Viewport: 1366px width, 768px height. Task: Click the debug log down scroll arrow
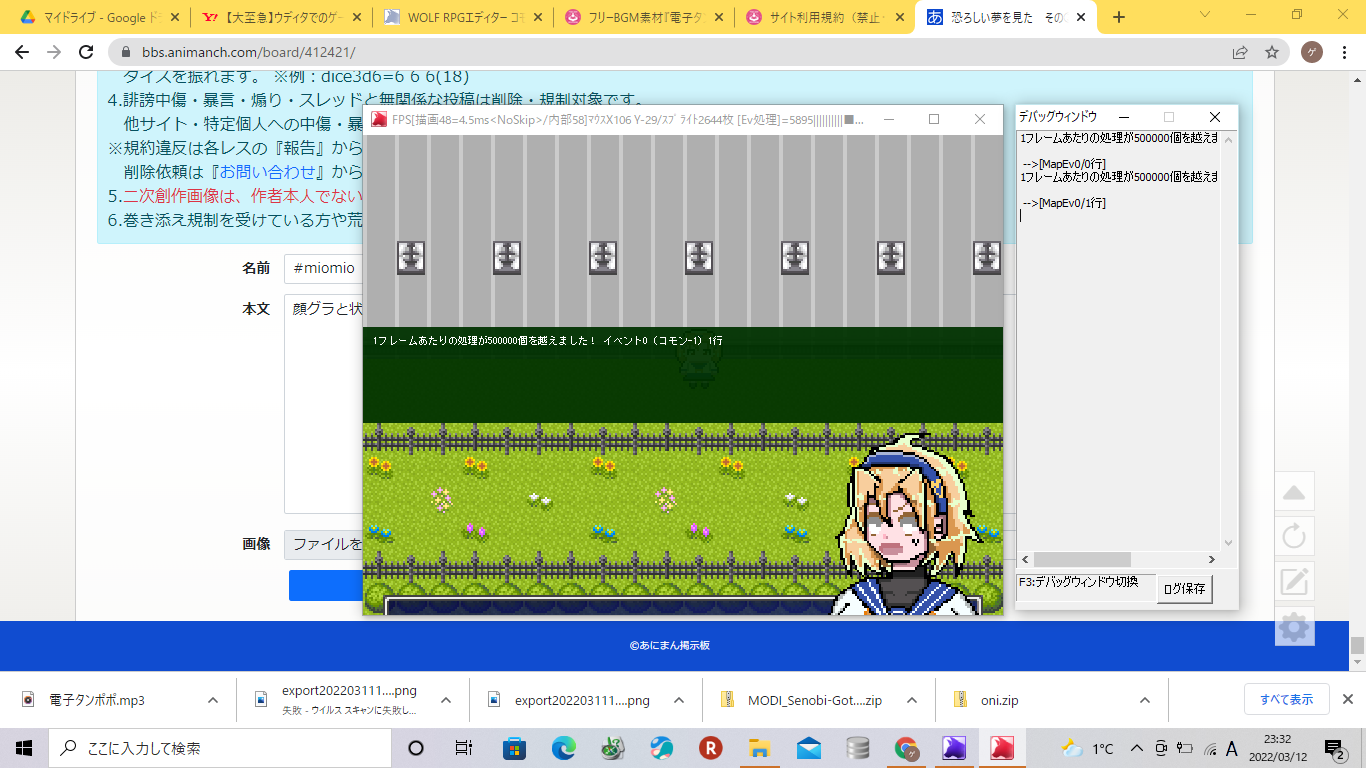click(x=1229, y=543)
